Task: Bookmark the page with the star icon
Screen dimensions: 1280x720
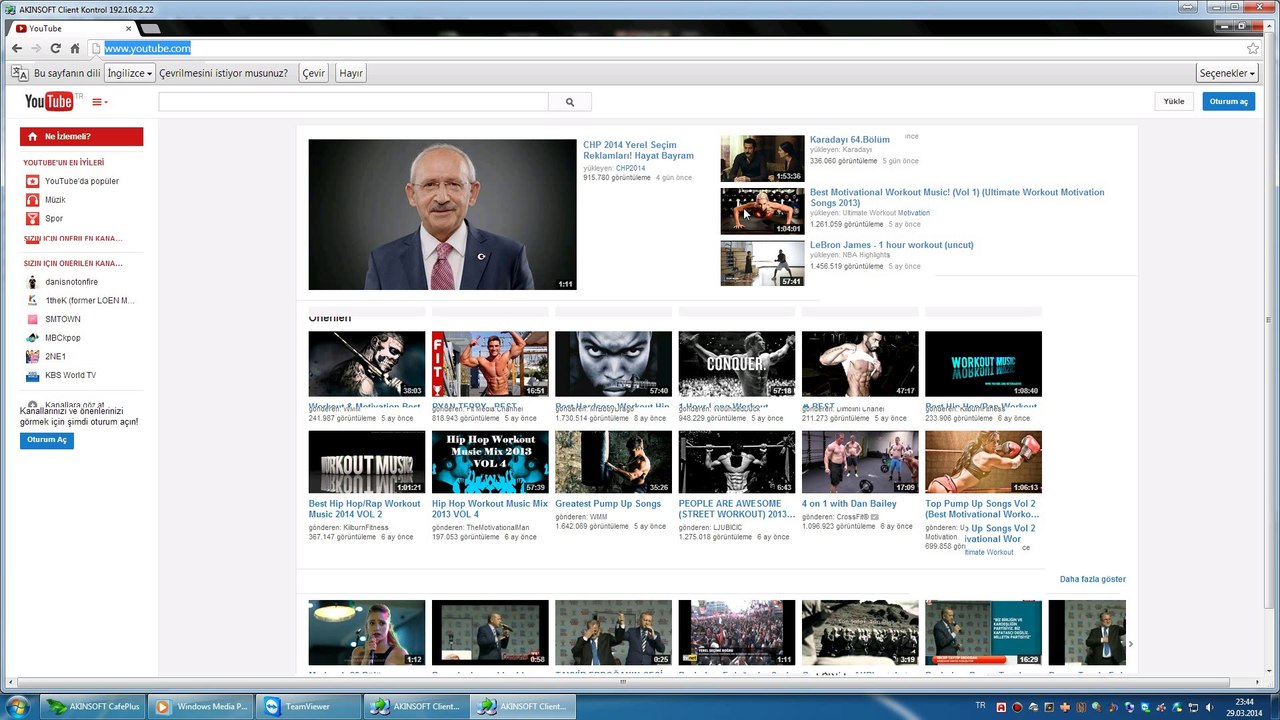Action: pyautogui.click(x=1253, y=48)
